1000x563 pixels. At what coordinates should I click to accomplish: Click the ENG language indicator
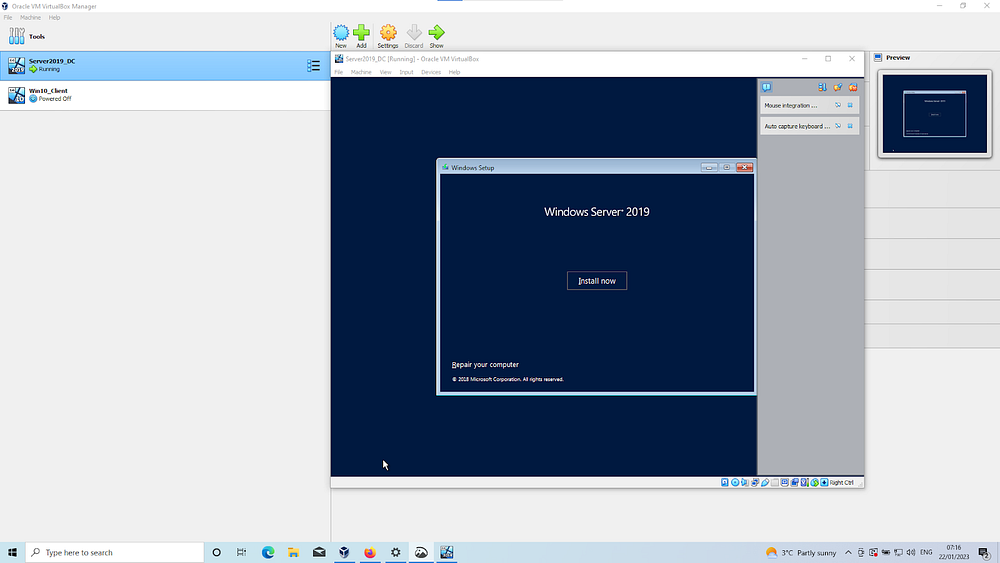[x=926, y=552]
